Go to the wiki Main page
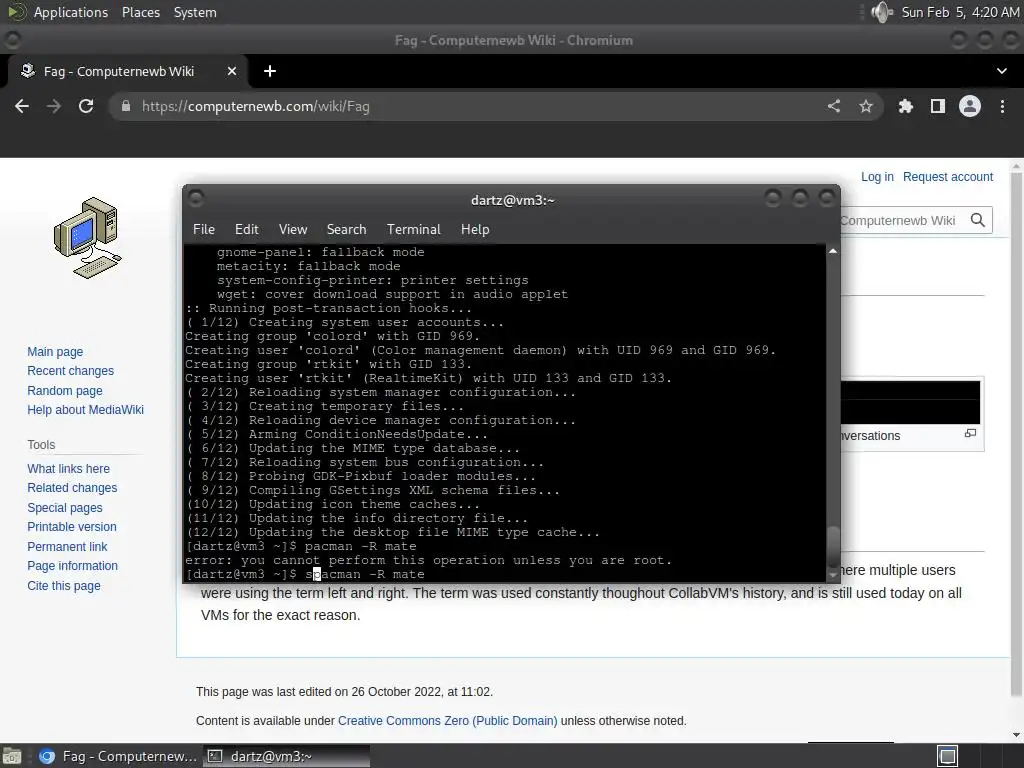This screenshot has width=1024, height=768. tap(55, 351)
